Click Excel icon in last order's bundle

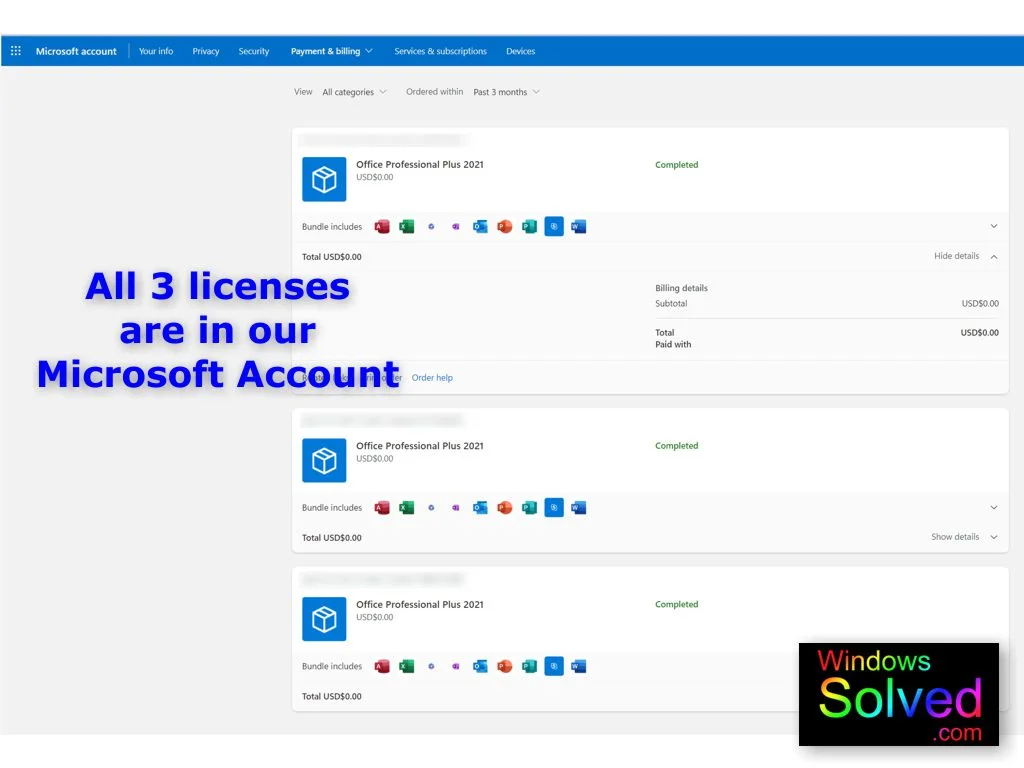coord(407,666)
